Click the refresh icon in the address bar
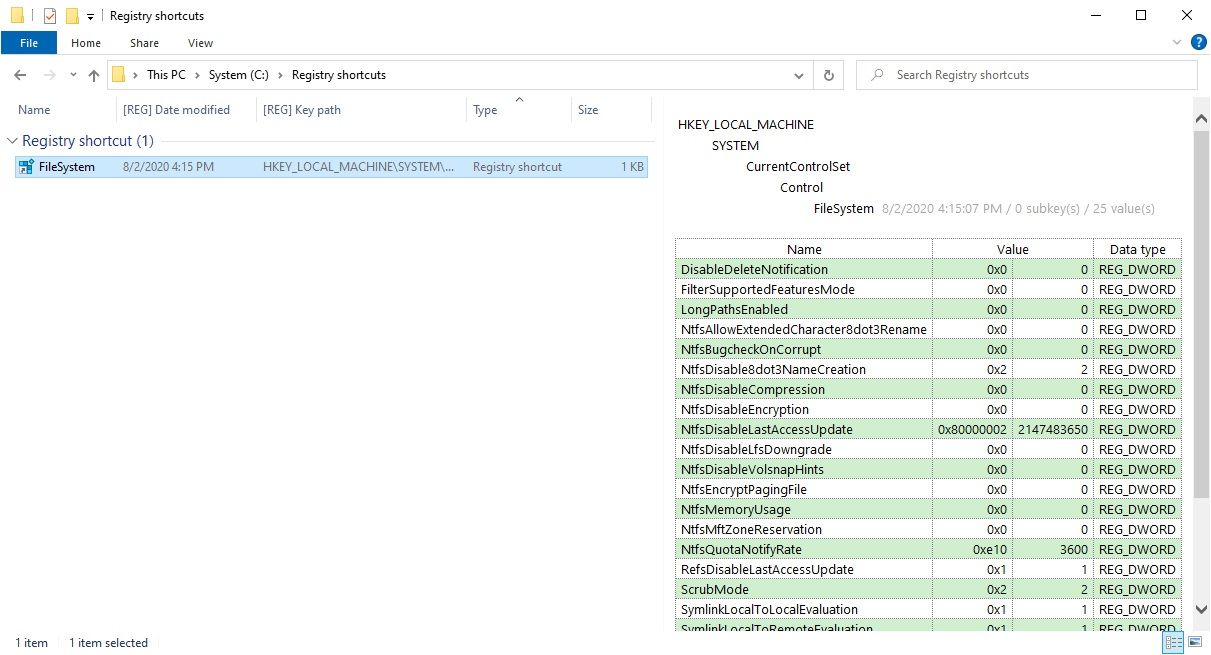Image resolution: width=1211 pixels, height=655 pixels. [x=828, y=74]
